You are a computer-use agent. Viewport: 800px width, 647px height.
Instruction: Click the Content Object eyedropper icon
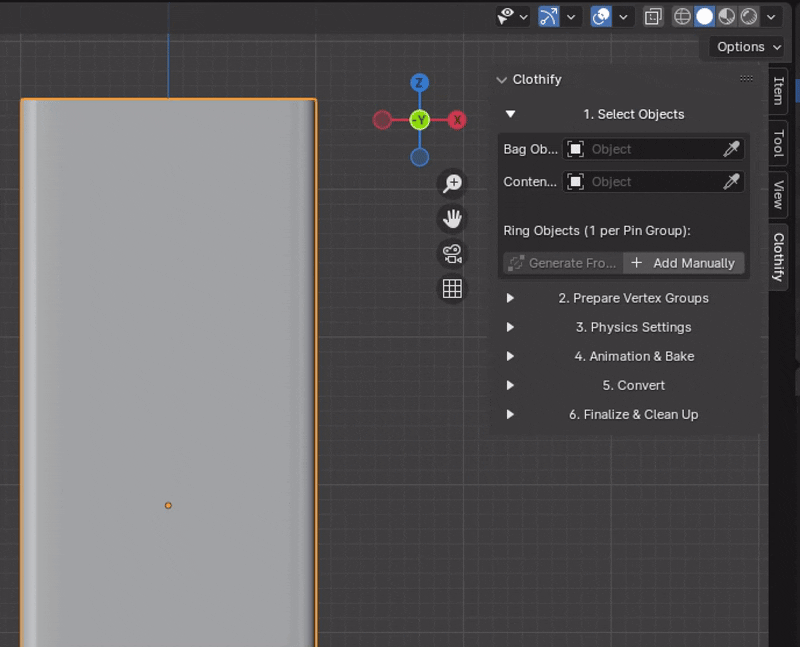coord(731,182)
